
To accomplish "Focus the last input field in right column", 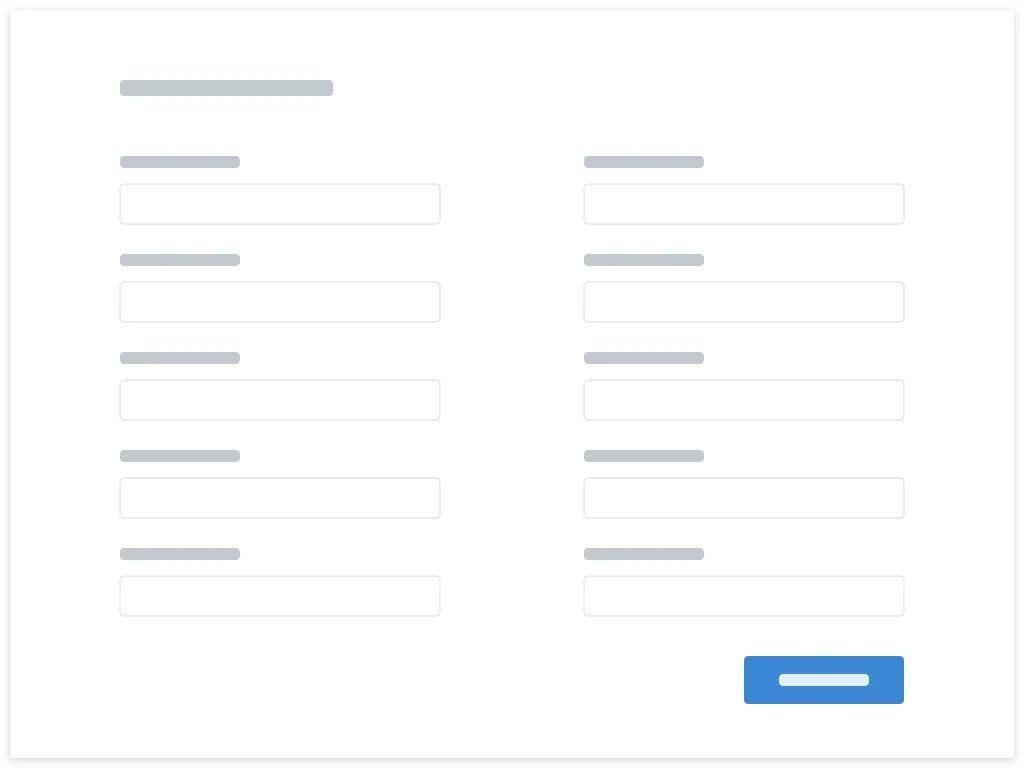I will pos(744,596).
